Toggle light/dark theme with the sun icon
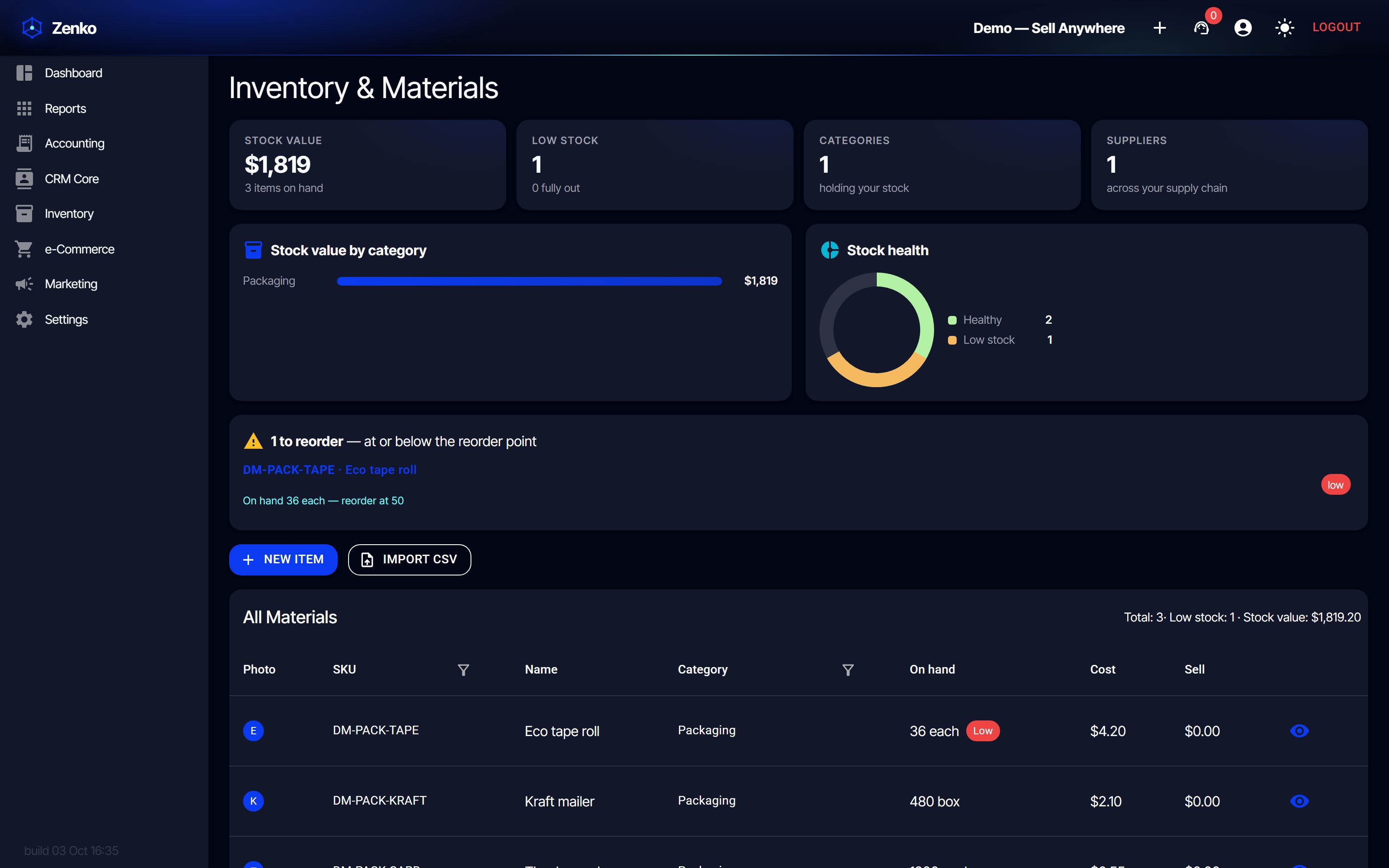1389x868 pixels. pyautogui.click(x=1284, y=27)
